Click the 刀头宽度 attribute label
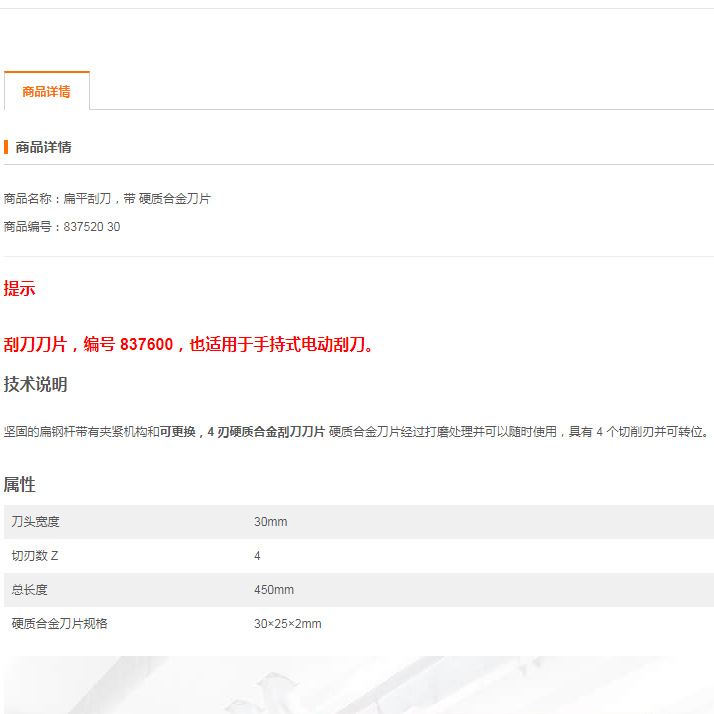714x714 pixels. coord(36,522)
